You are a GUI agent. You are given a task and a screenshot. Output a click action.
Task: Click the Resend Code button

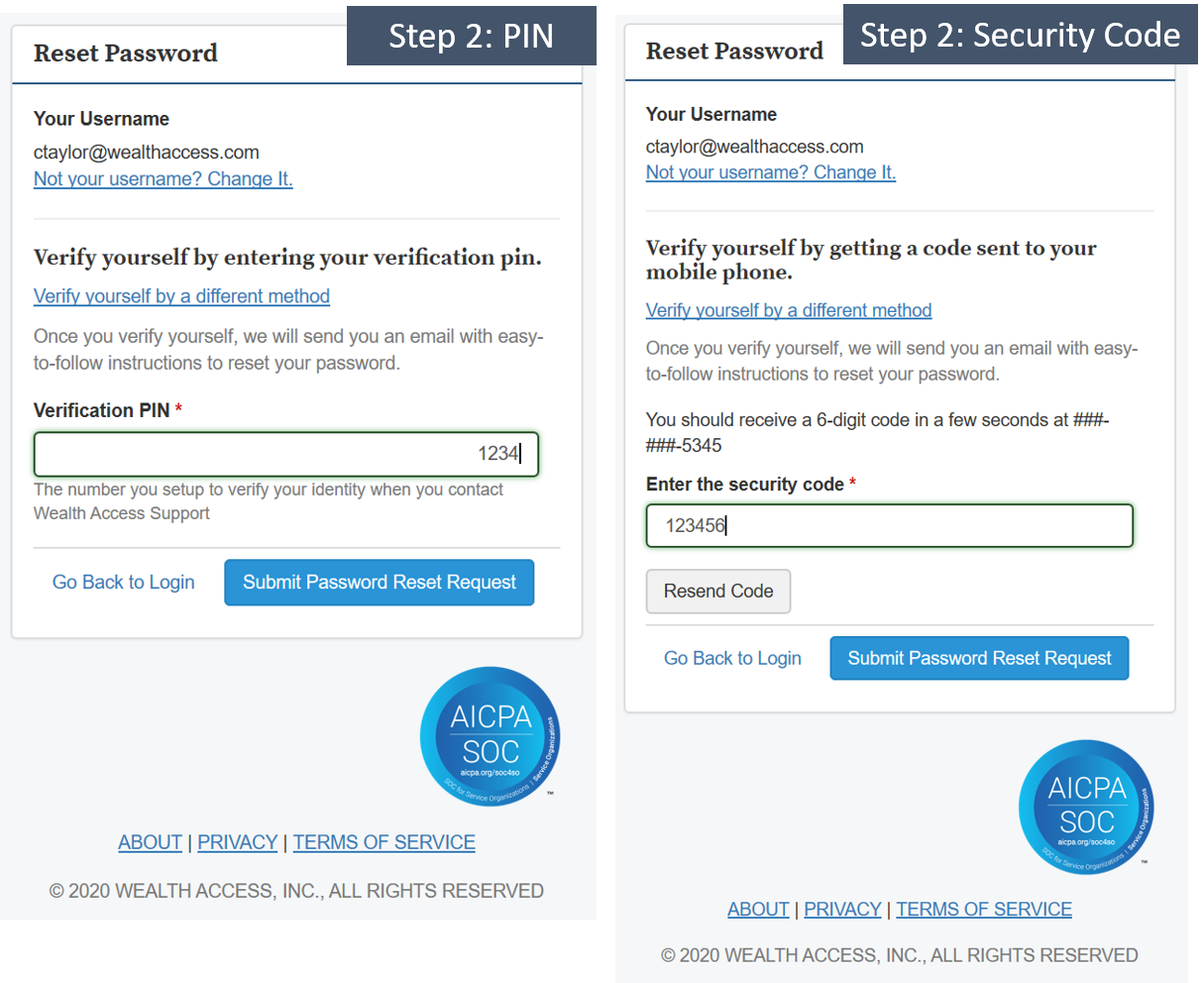pos(718,592)
